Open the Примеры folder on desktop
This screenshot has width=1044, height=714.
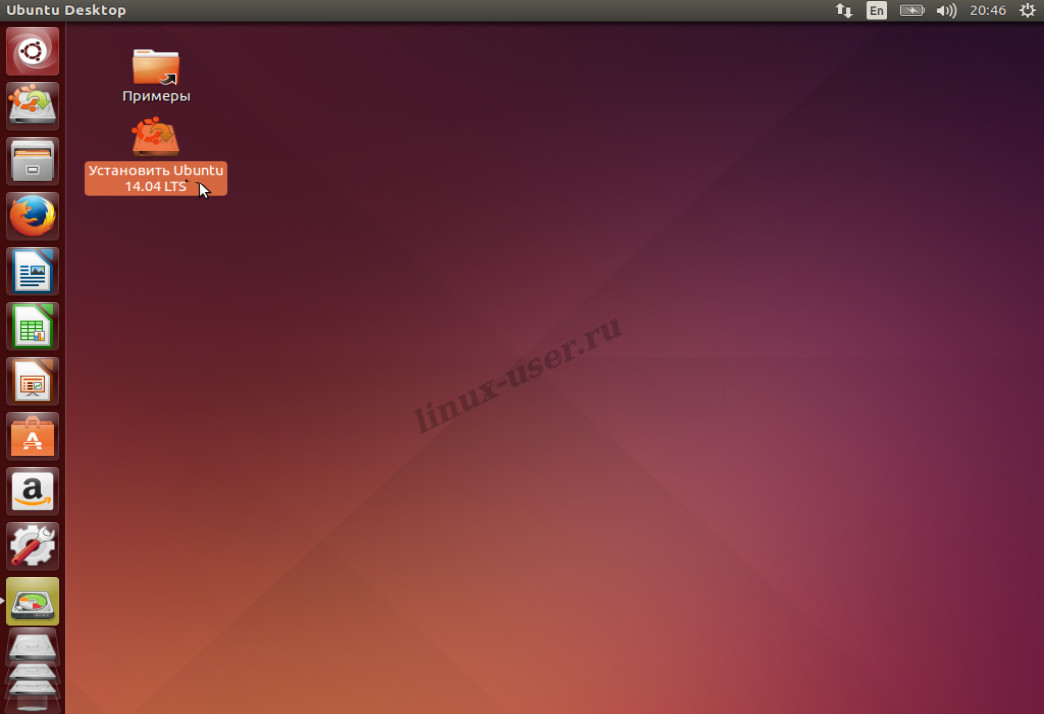[156, 67]
